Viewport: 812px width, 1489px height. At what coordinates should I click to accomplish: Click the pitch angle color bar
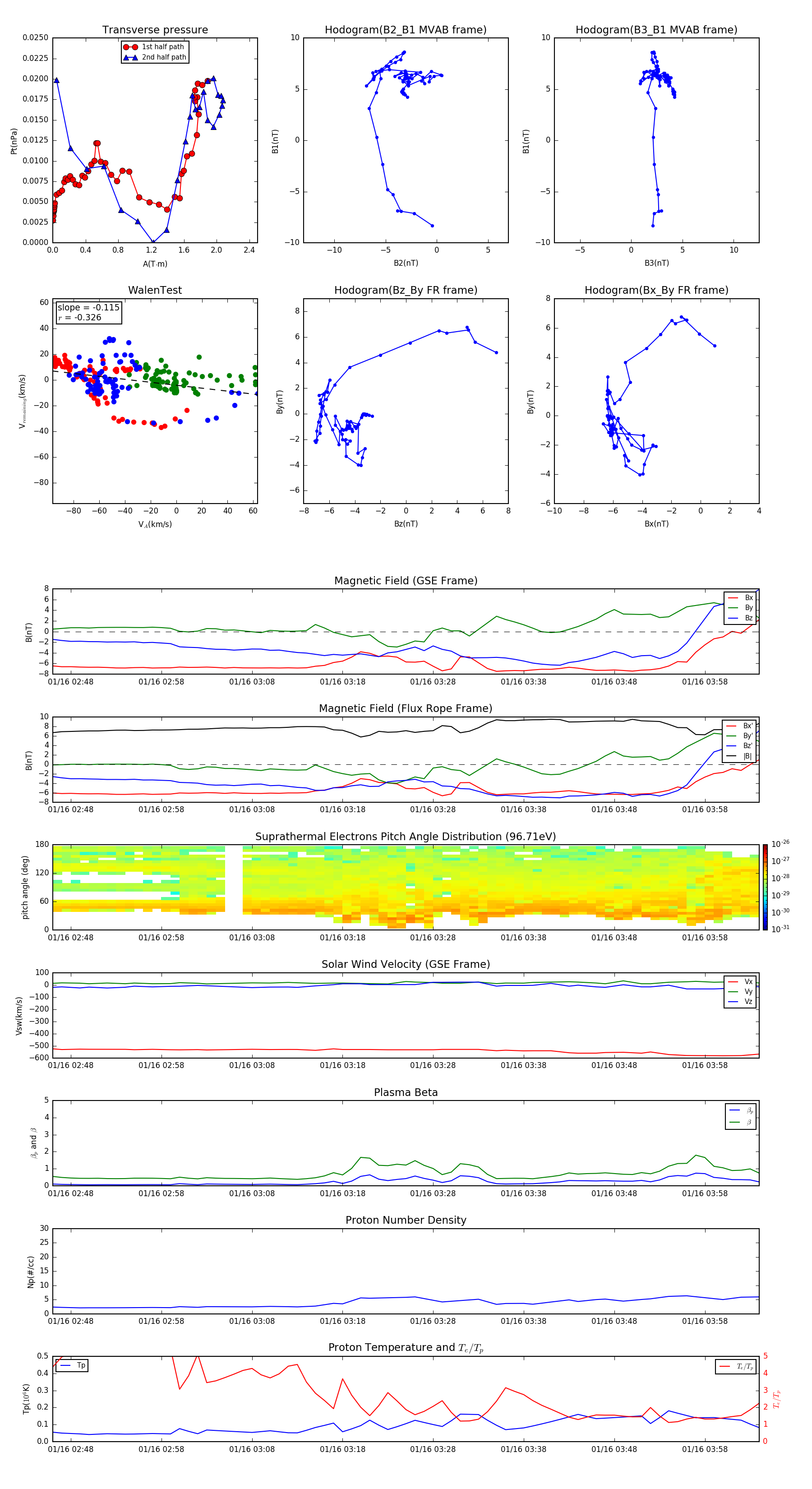(x=765, y=887)
